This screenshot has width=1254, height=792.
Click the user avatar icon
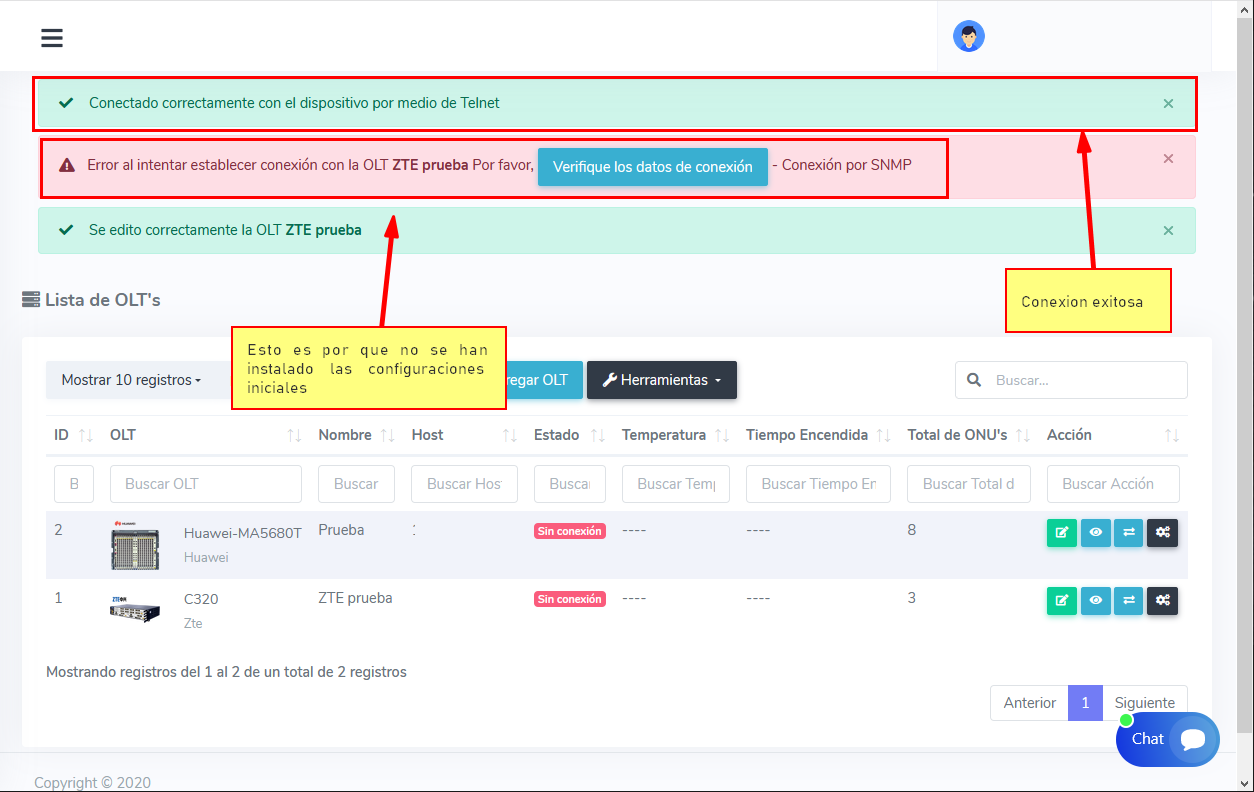[x=968, y=37]
